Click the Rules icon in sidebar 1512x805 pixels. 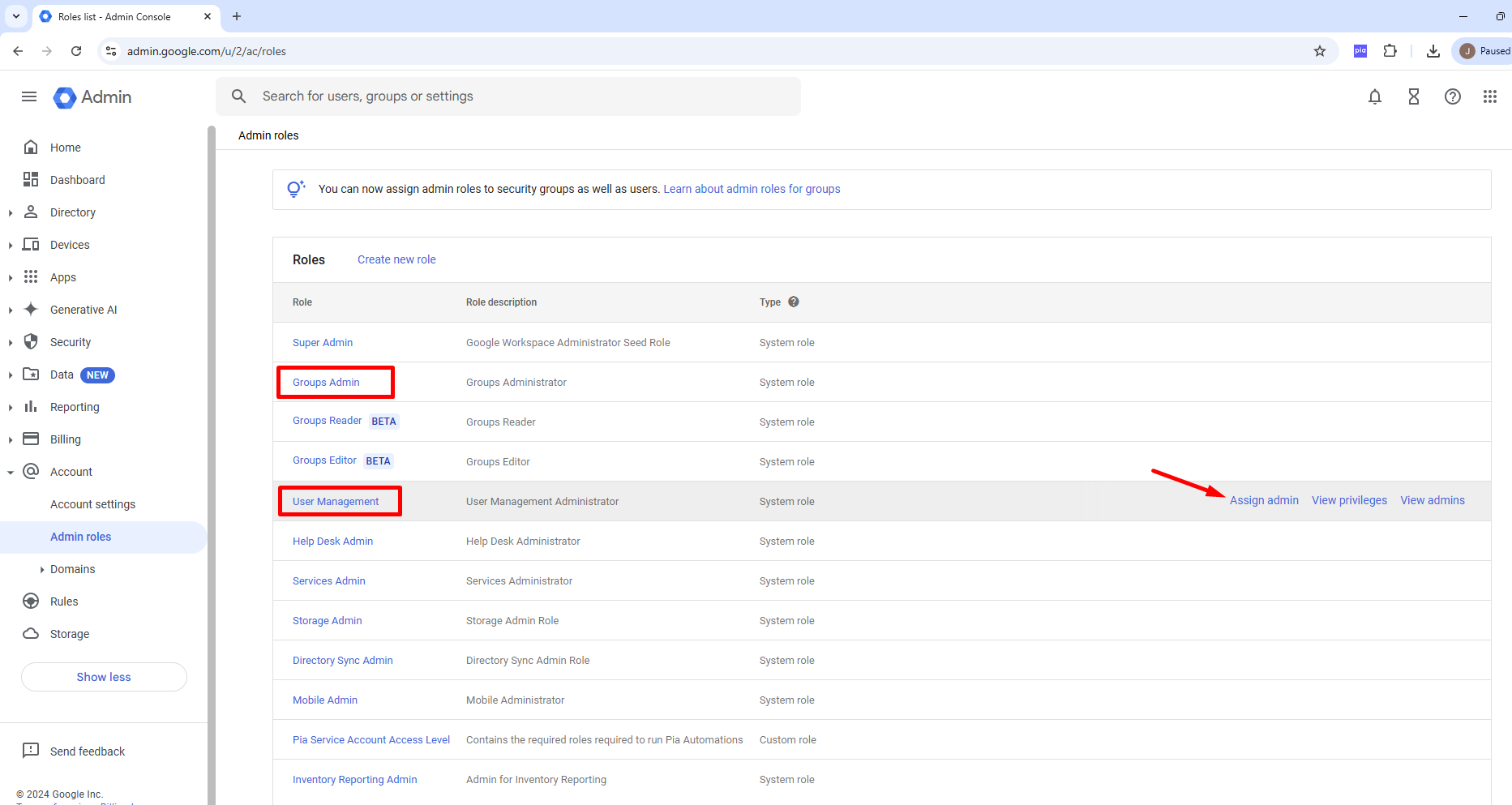coord(31,601)
